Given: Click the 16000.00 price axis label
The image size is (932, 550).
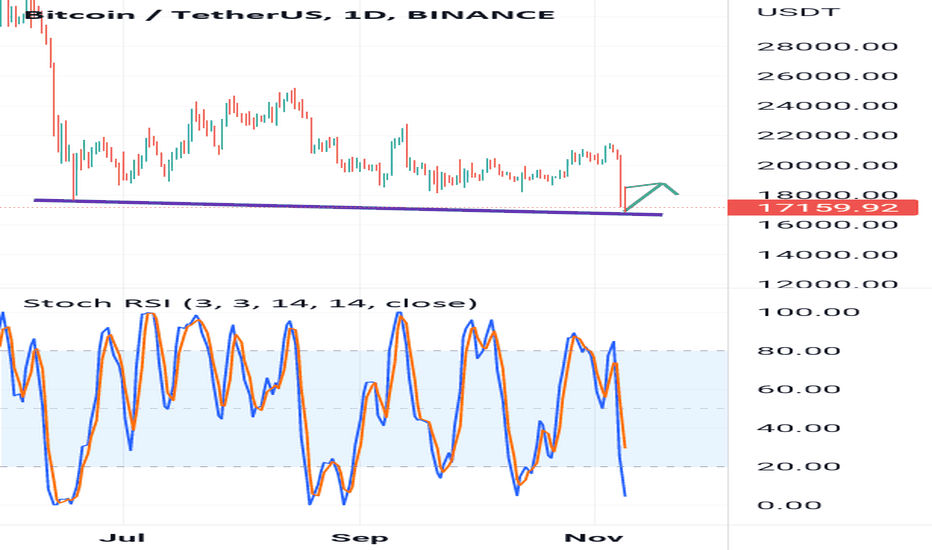Looking at the screenshot, I should (827, 225).
